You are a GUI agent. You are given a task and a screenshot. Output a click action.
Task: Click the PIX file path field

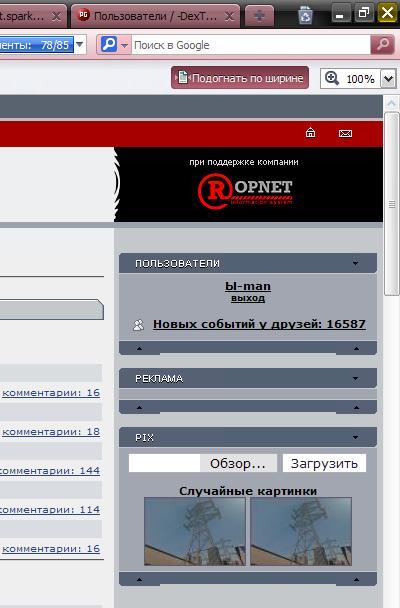coord(164,463)
